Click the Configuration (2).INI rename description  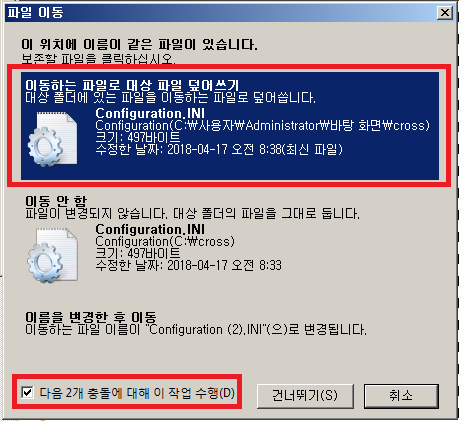196,330
